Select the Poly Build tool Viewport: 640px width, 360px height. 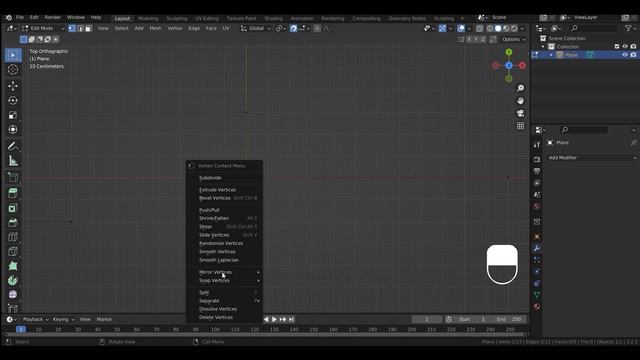(13, 266)
